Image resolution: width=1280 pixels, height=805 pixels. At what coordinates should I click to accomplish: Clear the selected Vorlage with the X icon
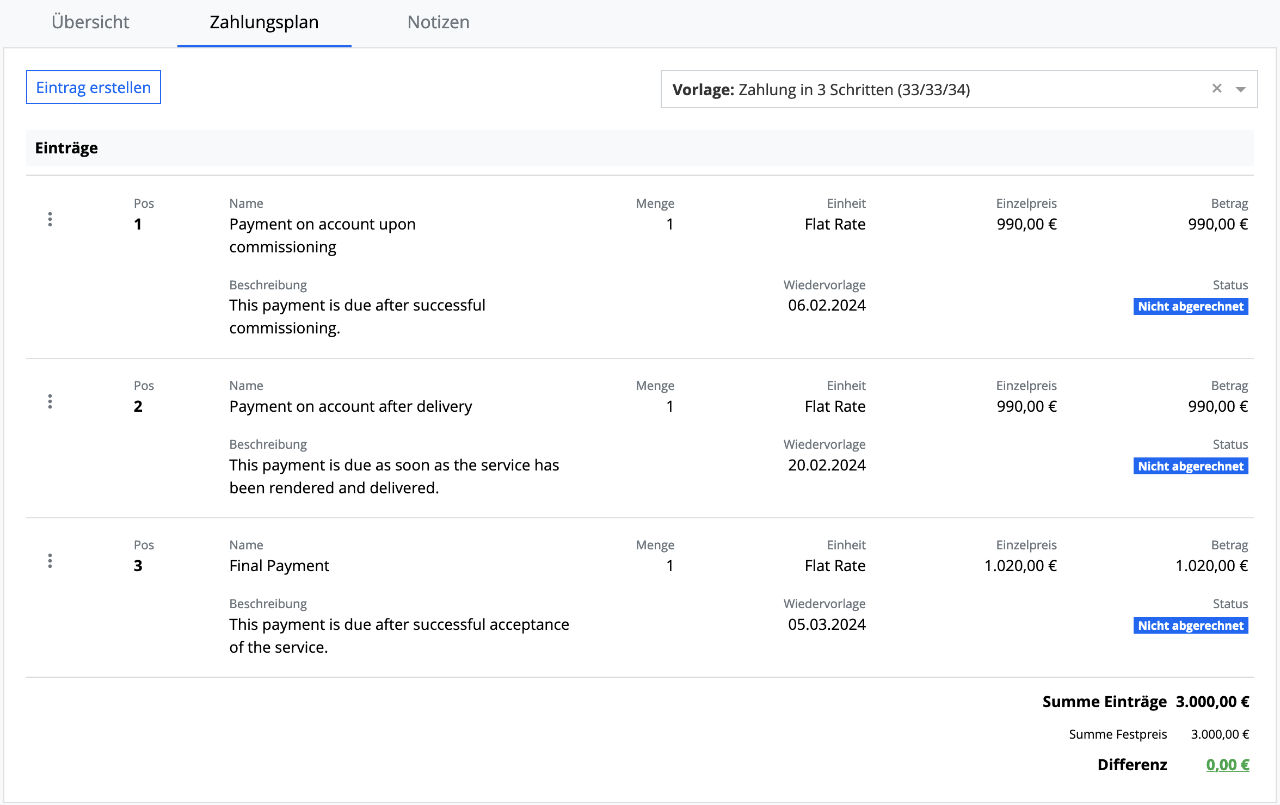[1217, 89]
